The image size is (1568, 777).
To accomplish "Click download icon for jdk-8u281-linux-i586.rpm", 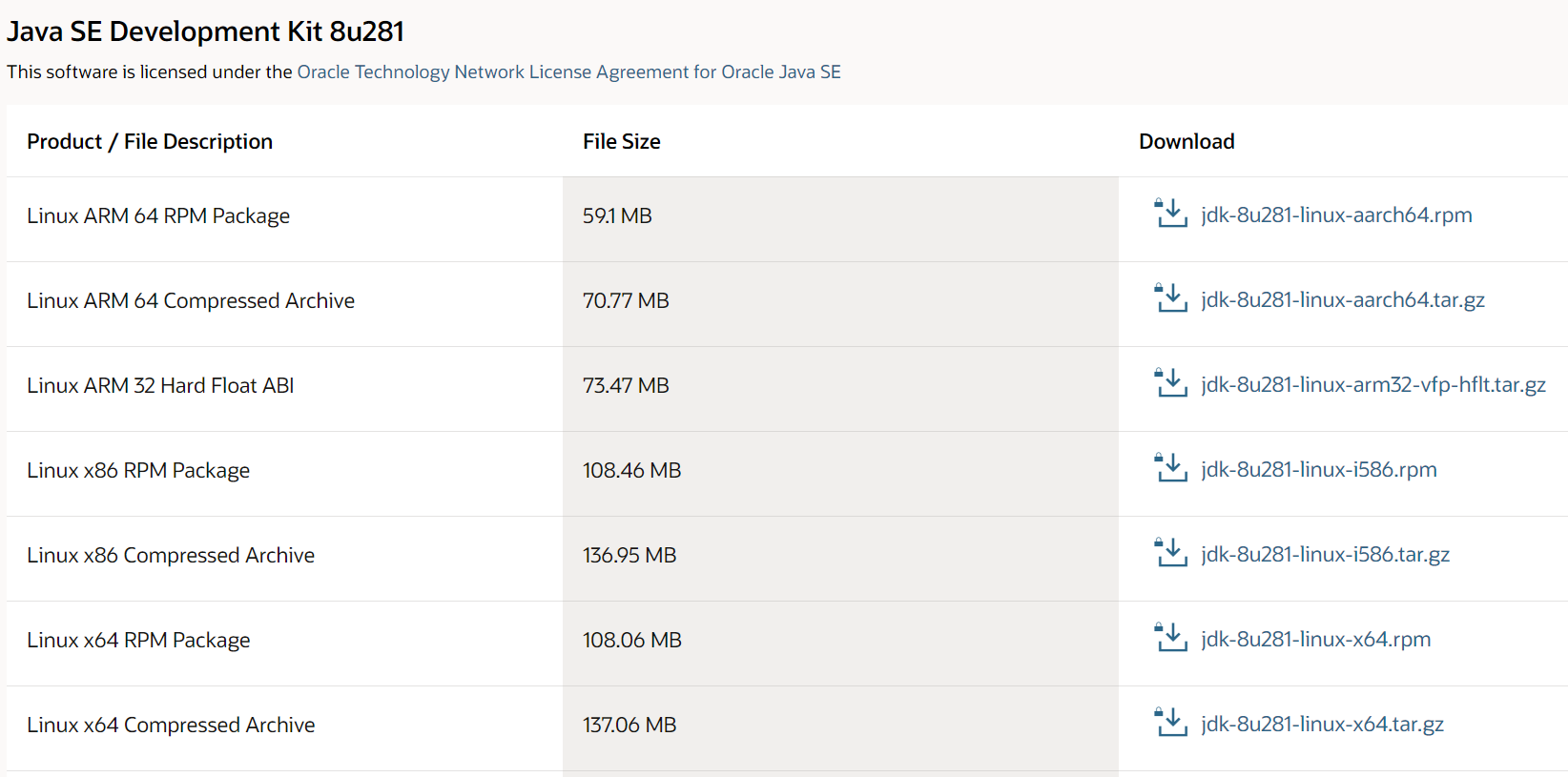I will pos(1170,468).
